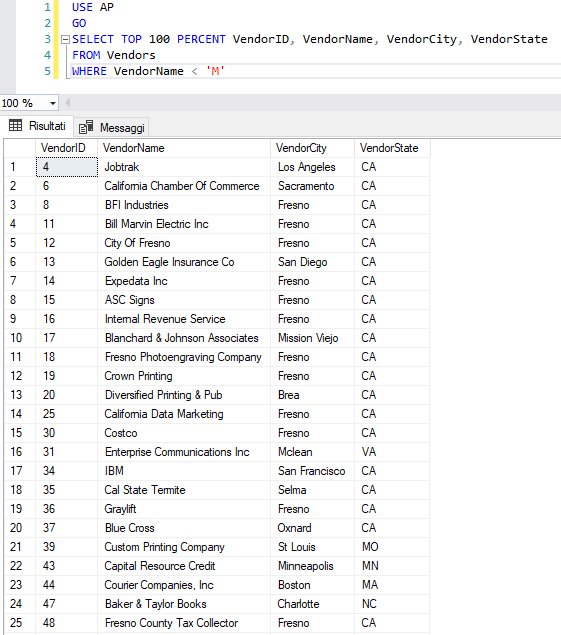Place cursor in the WHERE VendorName line
The height and width of the screenshot is (635, 561).
click(316, 71)
